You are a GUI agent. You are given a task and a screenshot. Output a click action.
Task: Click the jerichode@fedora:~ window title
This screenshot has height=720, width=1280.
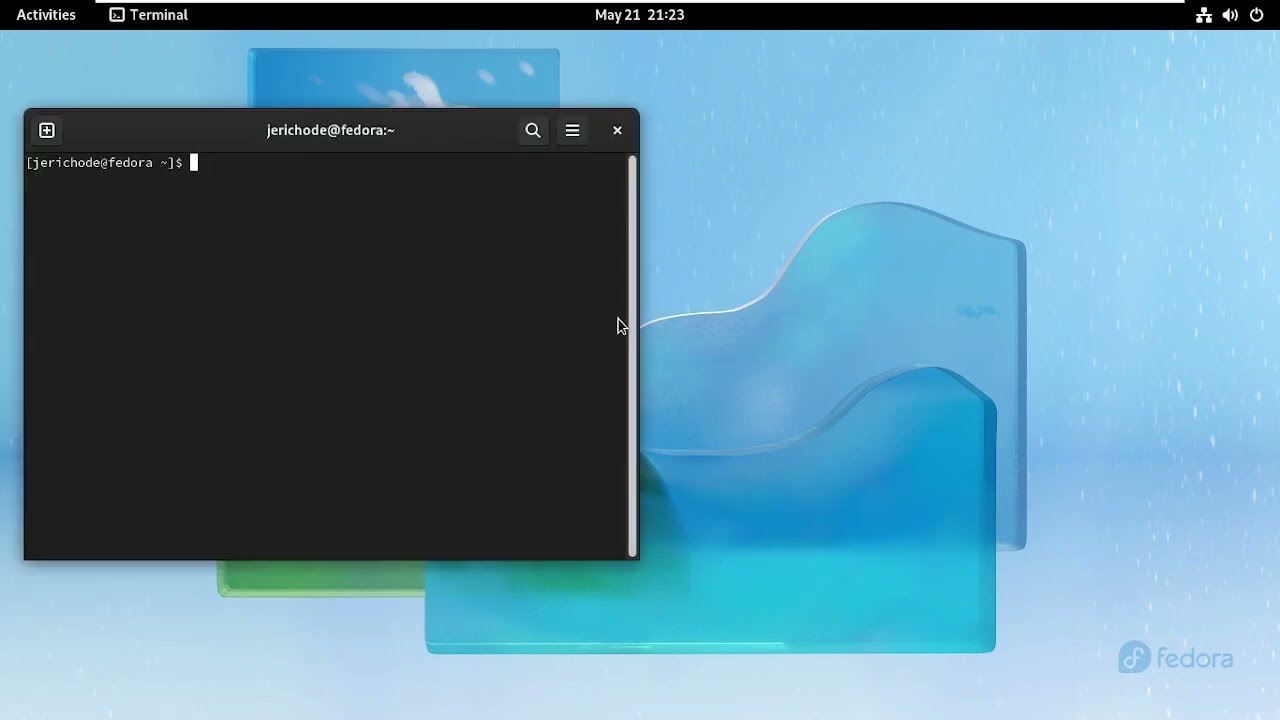click(331, 130)
